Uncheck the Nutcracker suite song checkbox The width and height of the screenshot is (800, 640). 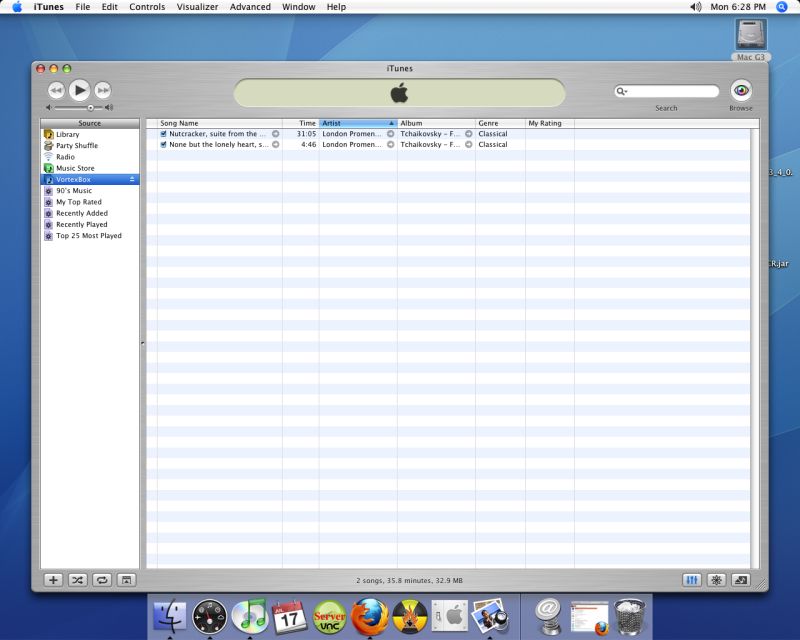[x=163, y=134]
